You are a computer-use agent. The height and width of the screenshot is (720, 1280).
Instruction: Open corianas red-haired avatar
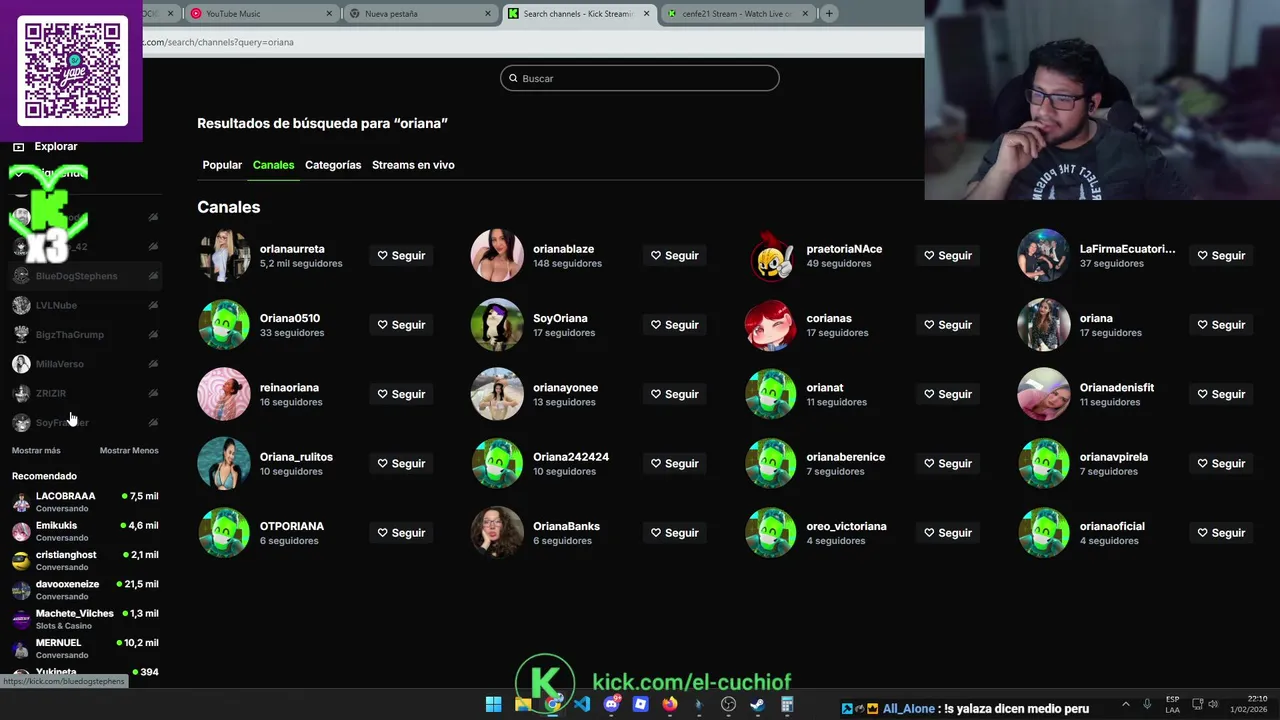(x=771, y=325)
